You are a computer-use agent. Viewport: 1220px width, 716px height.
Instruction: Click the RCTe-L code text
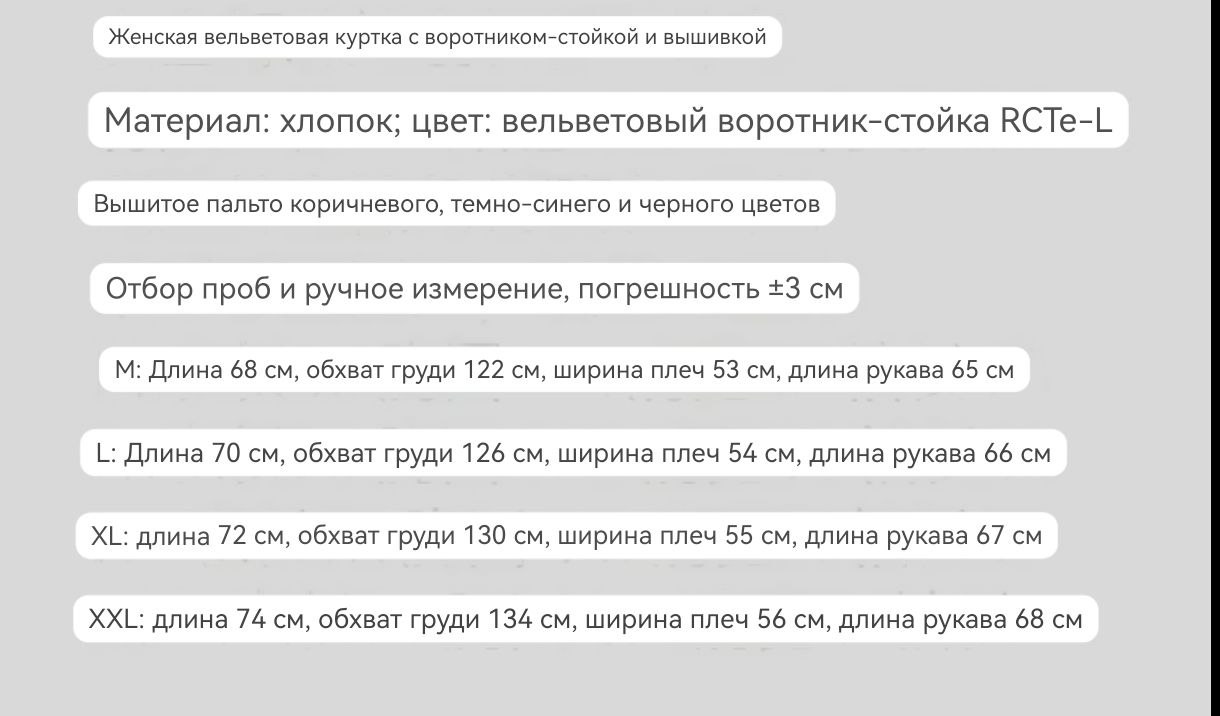1056,121
